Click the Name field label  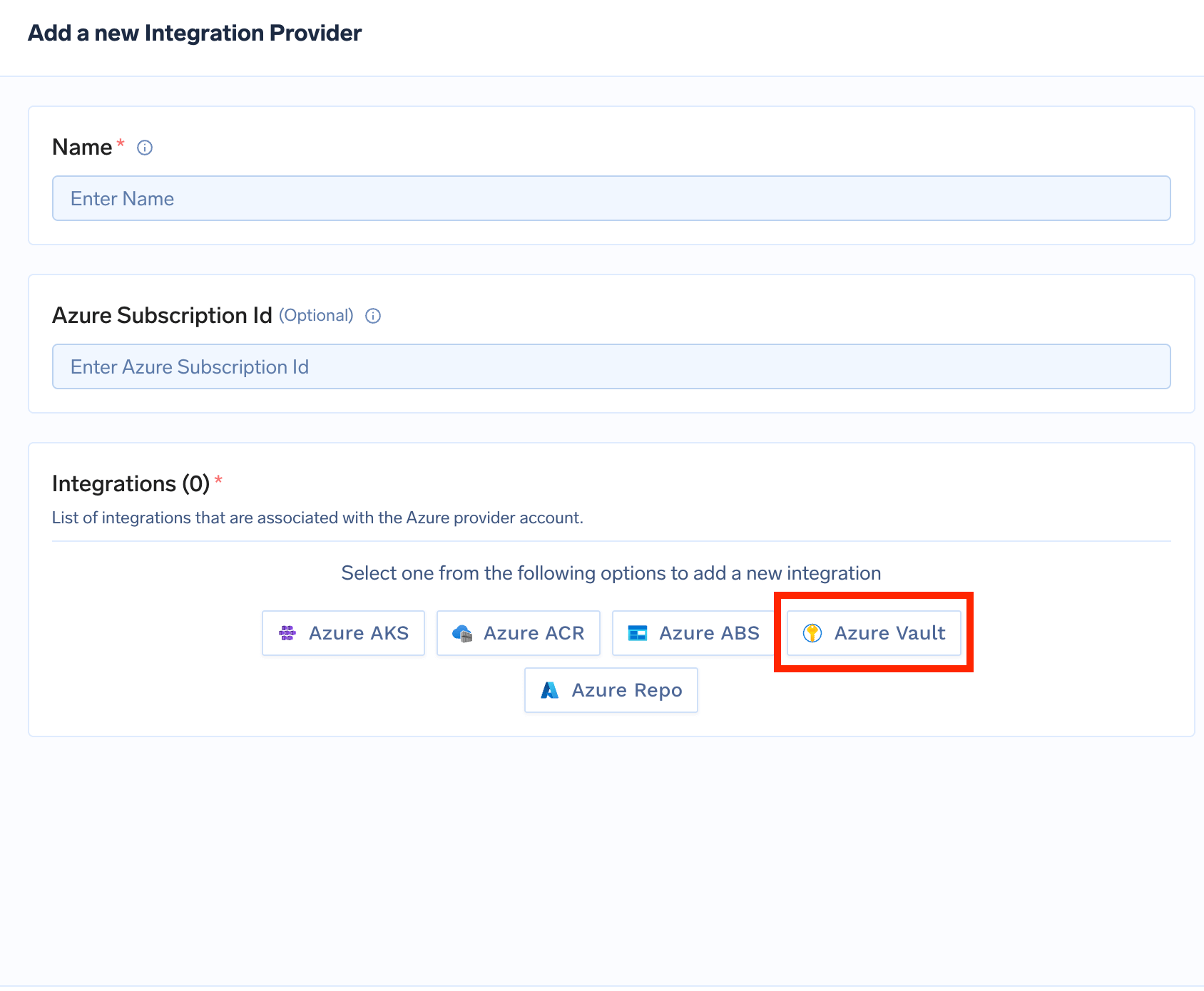pos(81,147)
